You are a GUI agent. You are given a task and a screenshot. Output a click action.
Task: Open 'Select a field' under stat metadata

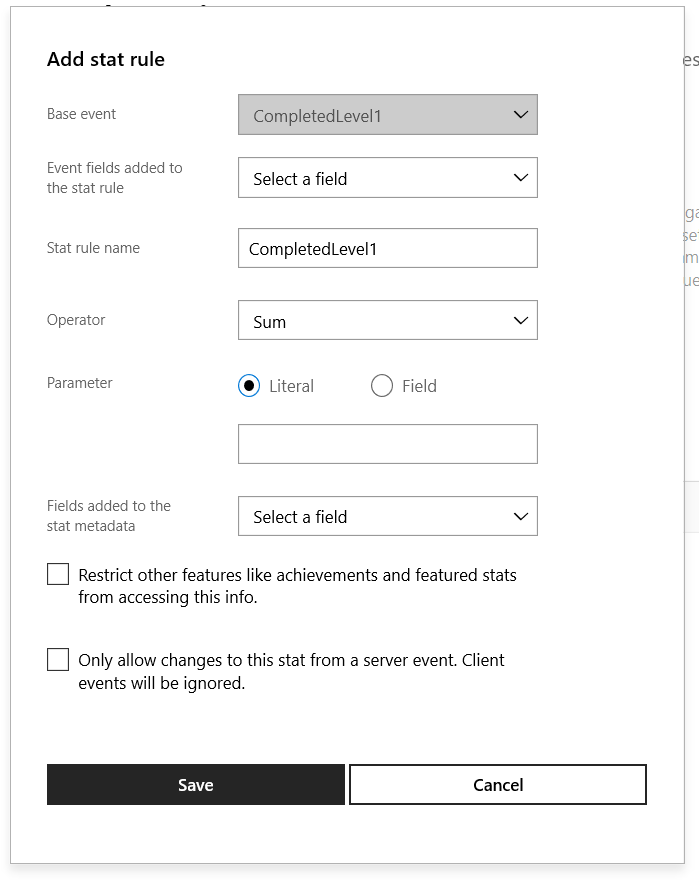click(x=388, y=516)
